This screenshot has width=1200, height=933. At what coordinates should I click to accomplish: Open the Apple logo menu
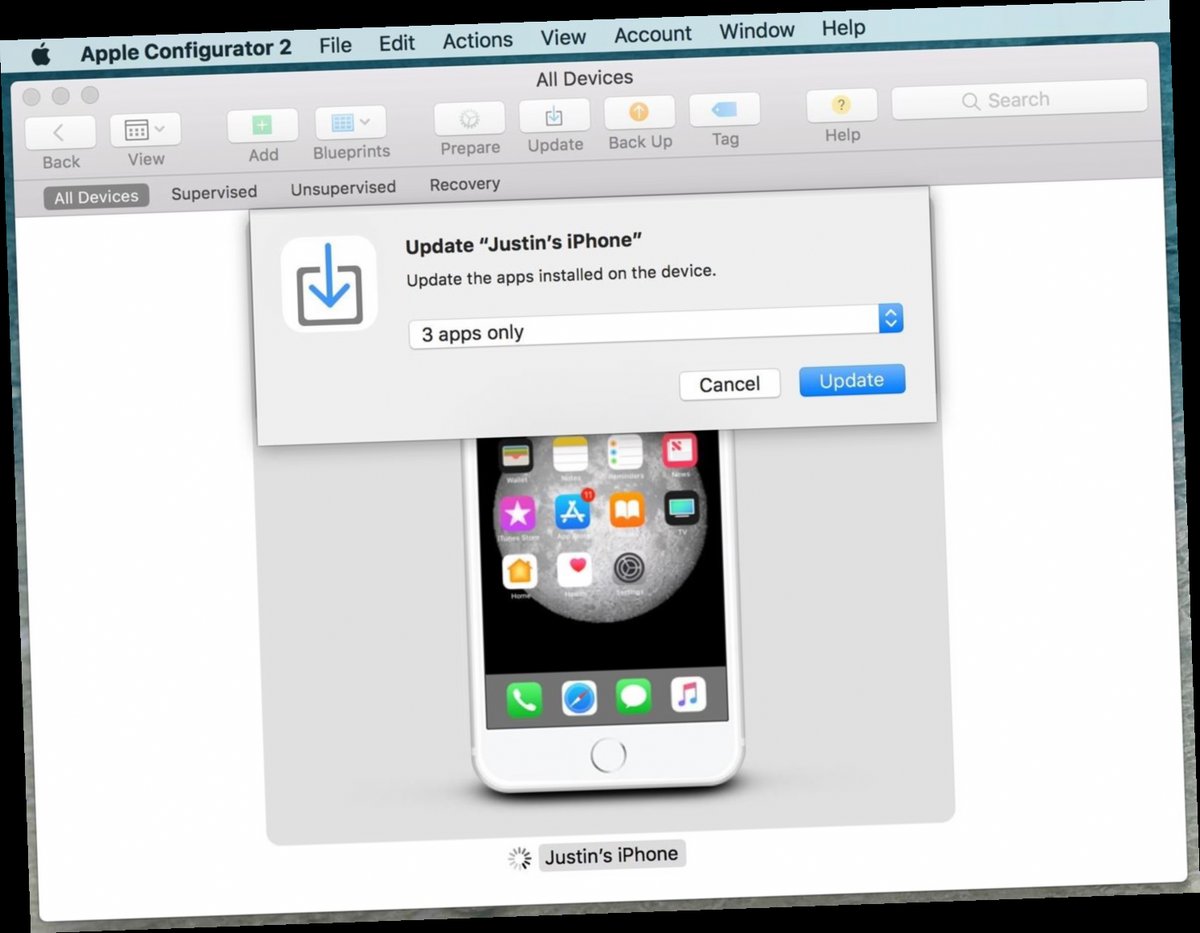(41, 54)
